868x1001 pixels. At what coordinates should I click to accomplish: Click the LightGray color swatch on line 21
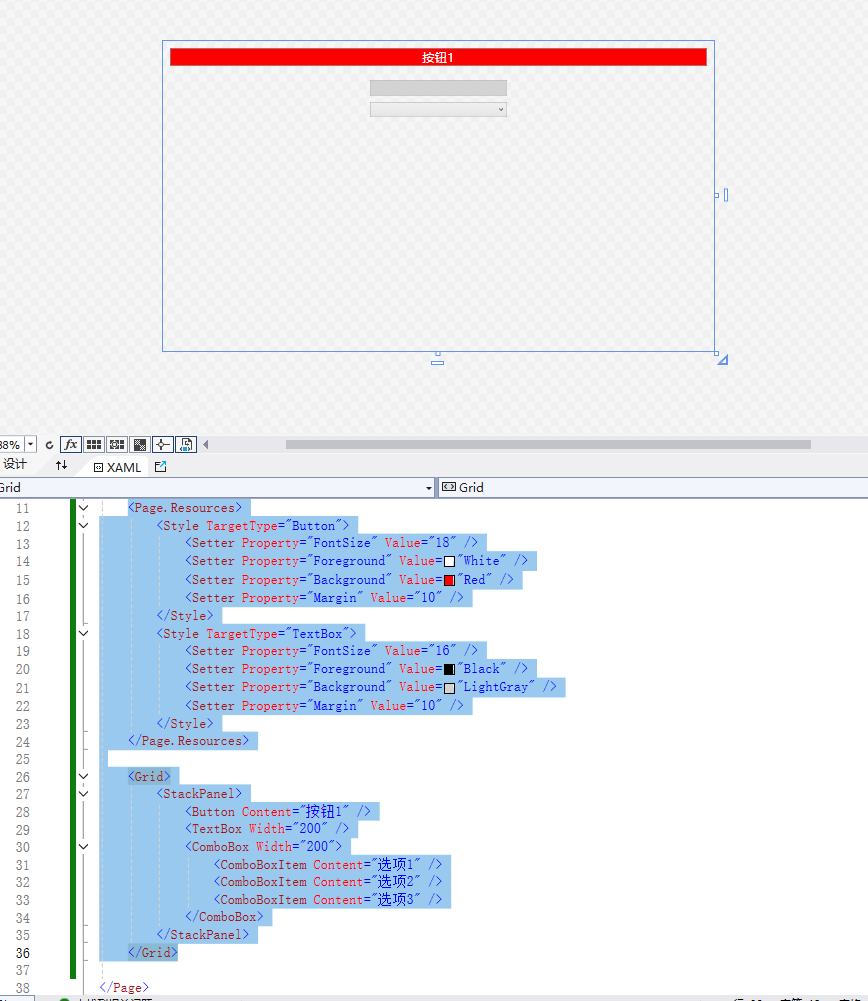pyautogui.click(x=449, y=688)
